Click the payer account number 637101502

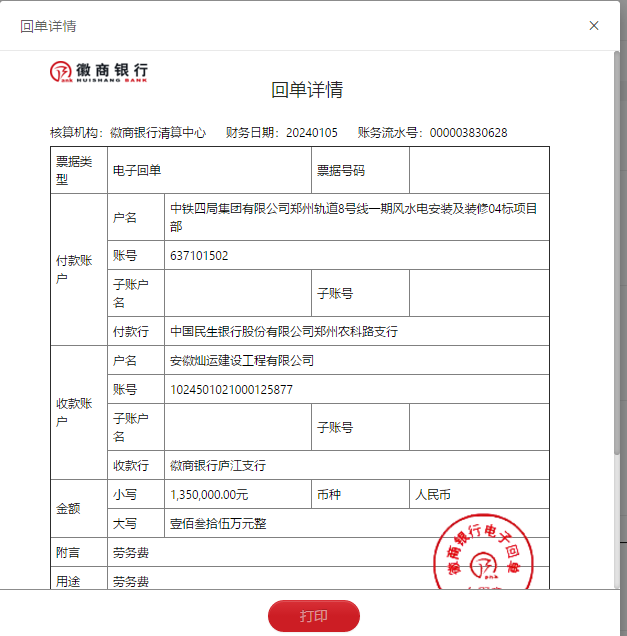coord(199,256)
